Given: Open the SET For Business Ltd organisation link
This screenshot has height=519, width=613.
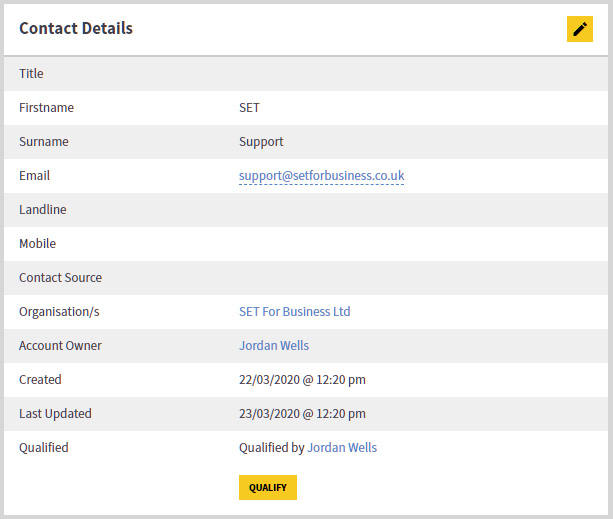Looking at the screenshot, I should [x=295, y=311].
